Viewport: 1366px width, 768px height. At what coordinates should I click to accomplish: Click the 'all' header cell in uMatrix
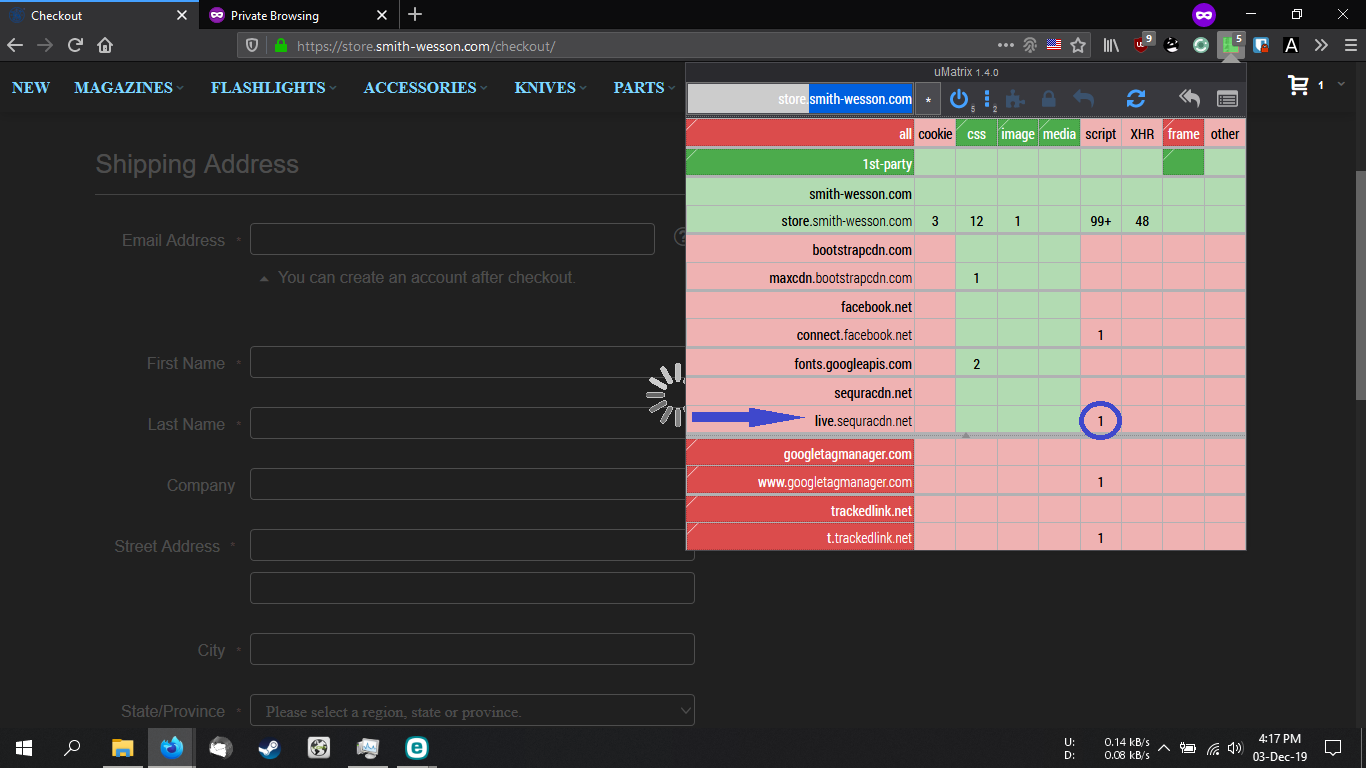[x=800, y=134]
